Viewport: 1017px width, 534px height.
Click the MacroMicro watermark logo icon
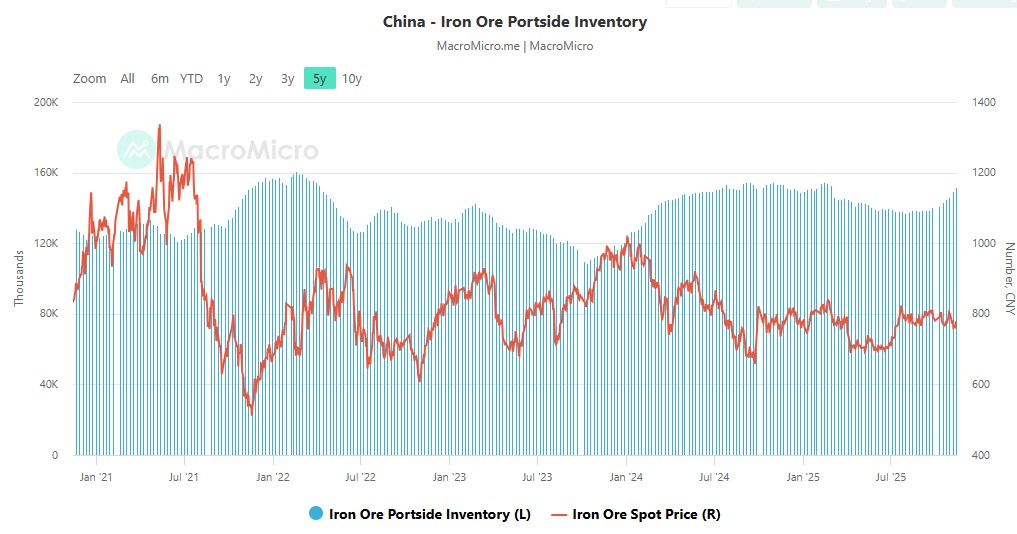[136, 150]
